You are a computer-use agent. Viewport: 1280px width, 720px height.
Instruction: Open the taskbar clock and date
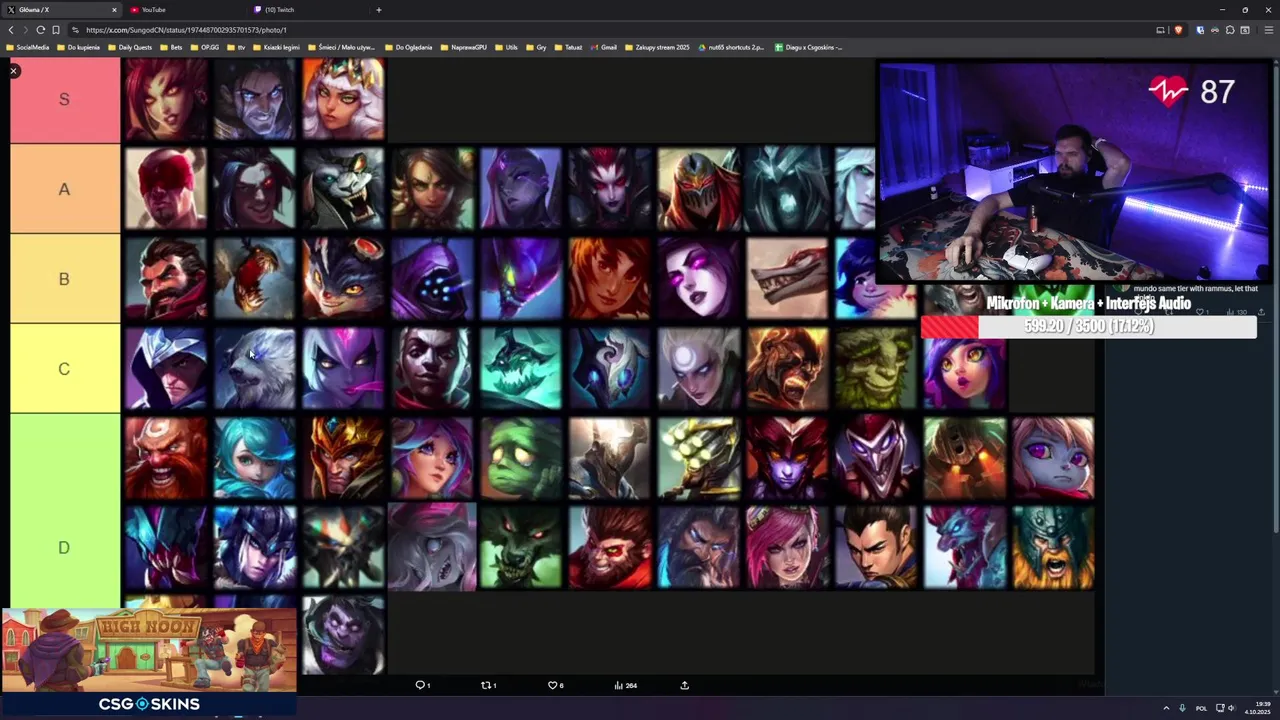1258,708
